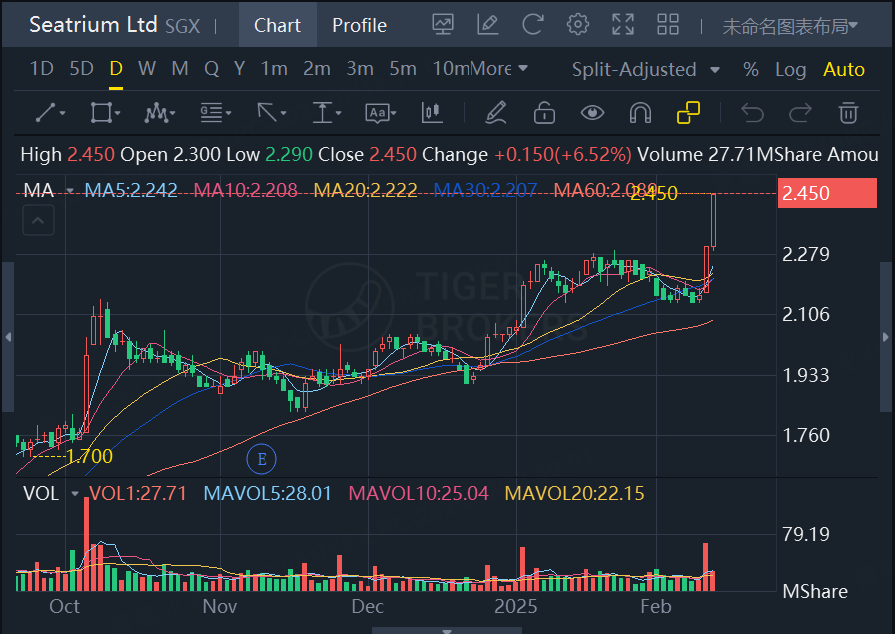The height and width of the screenshot is (634, 895).
Task: Open the multi-chart grid layout icon
Action: tap(668, 25)
